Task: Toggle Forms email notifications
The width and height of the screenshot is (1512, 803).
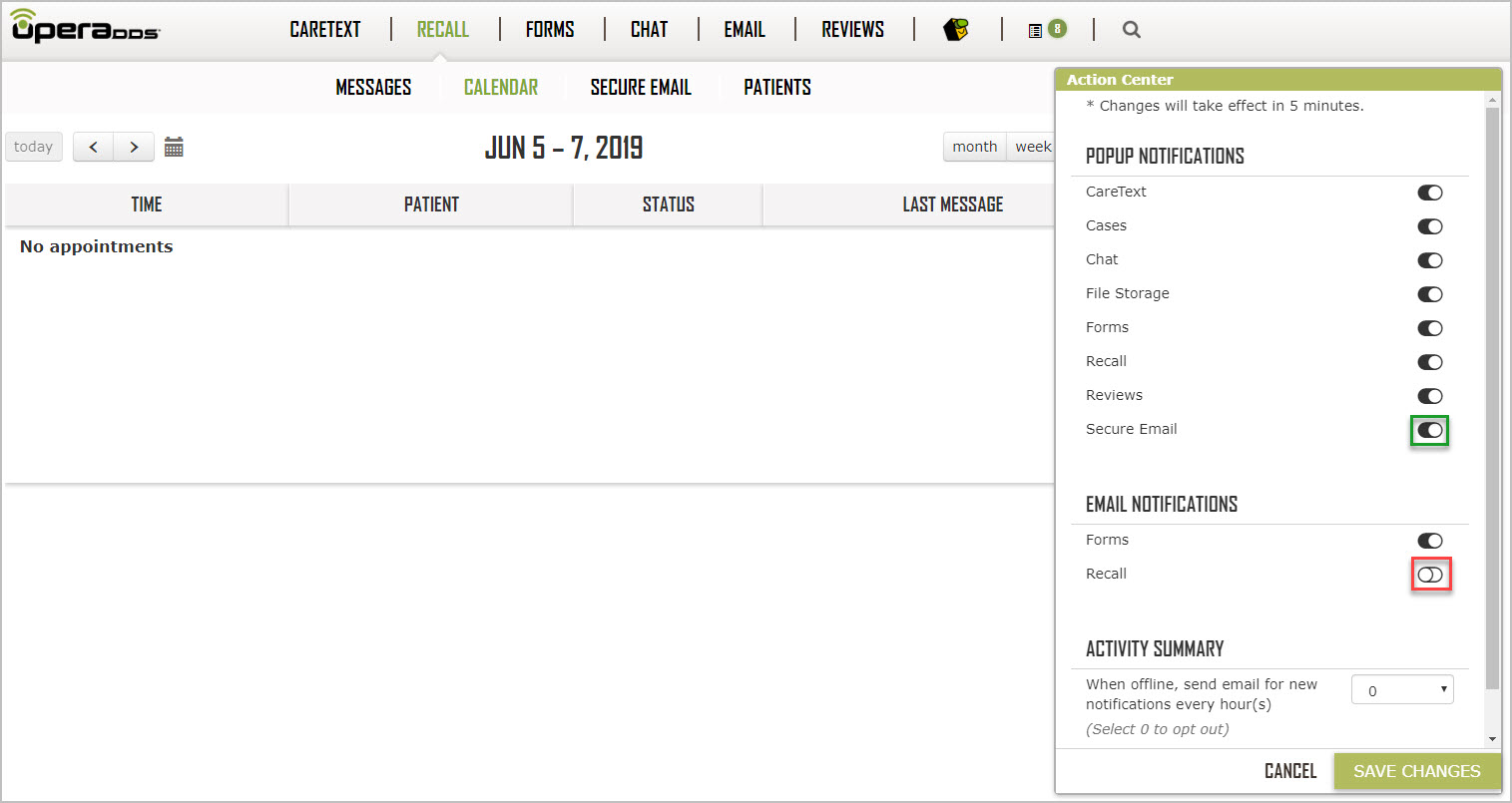Action: 1430,541
